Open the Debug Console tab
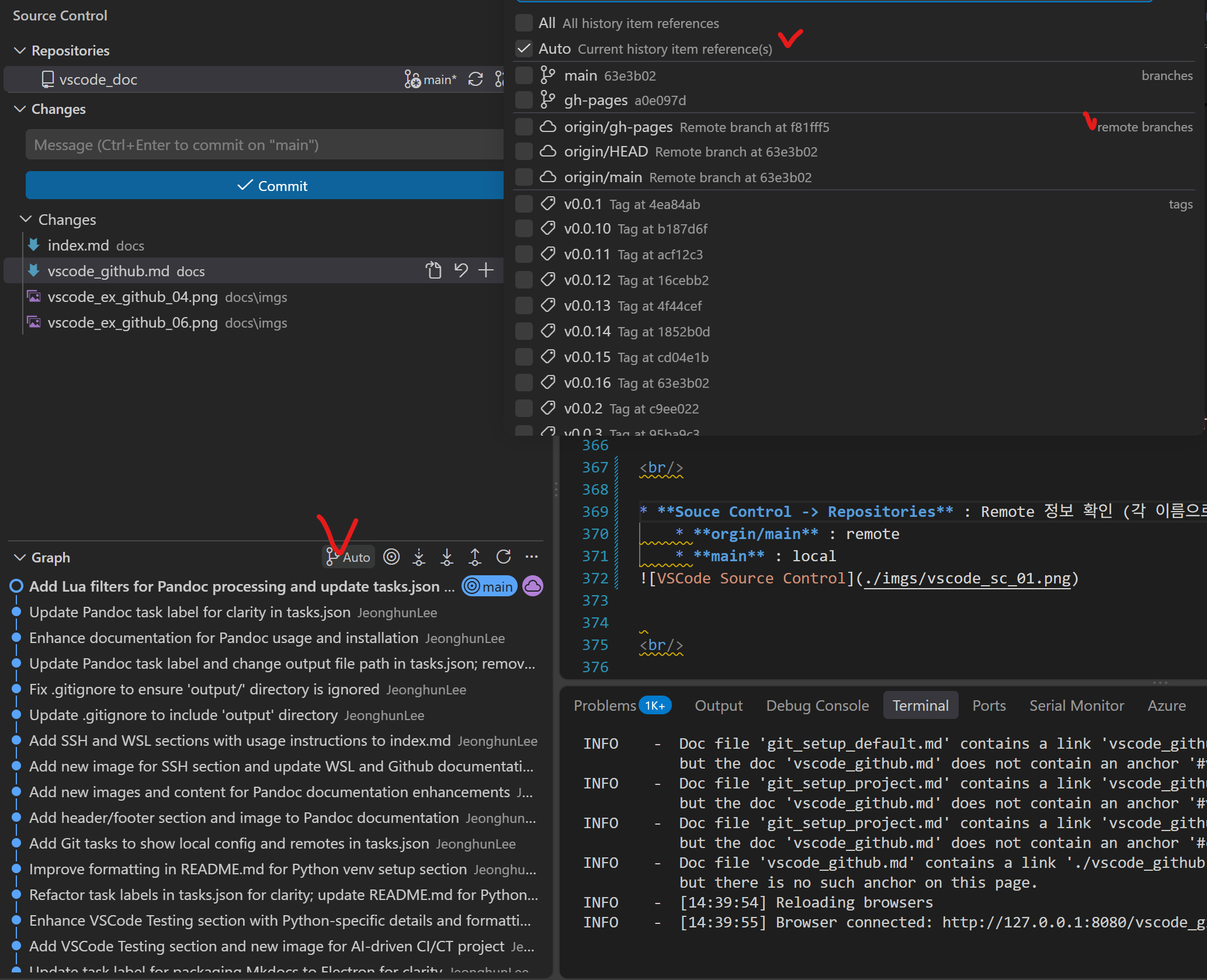1207x980 pixels. [817, 706]
